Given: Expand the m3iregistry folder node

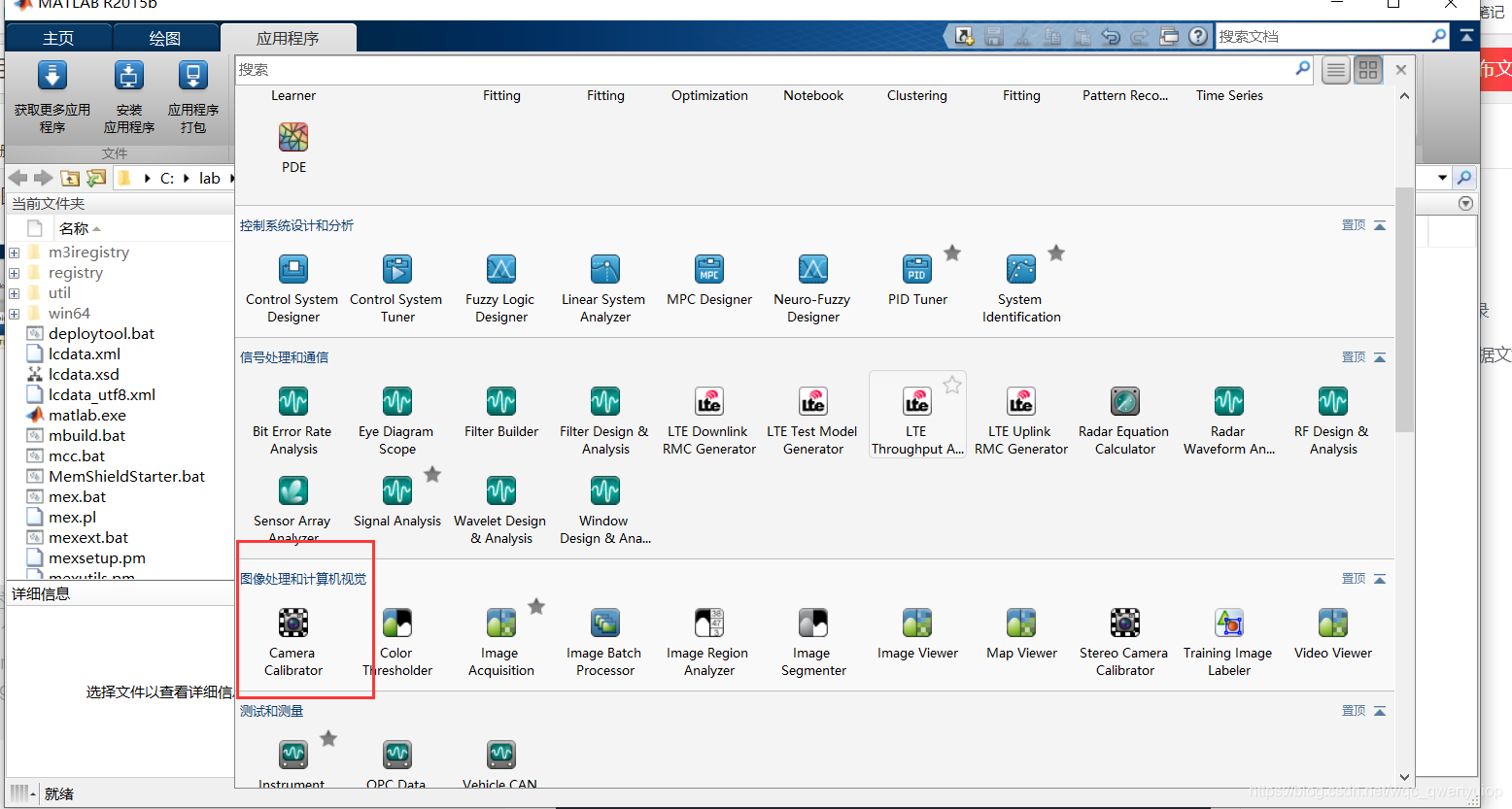Looking at the screenshot, I should coord(14,253).
